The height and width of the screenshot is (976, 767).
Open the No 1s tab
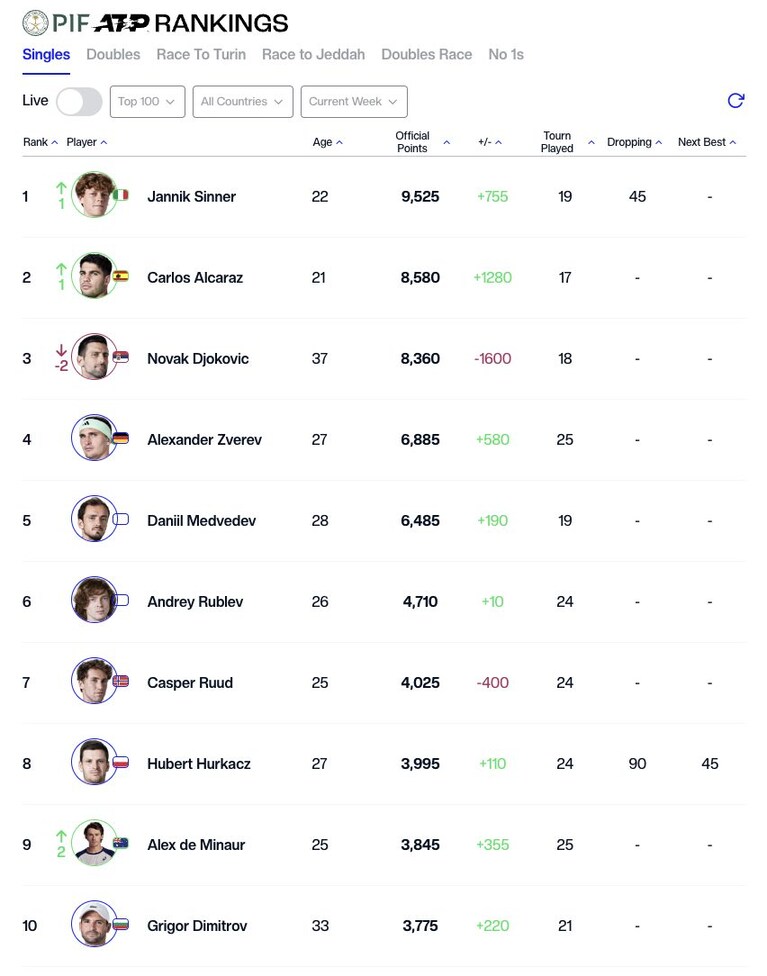click(506, 55)
